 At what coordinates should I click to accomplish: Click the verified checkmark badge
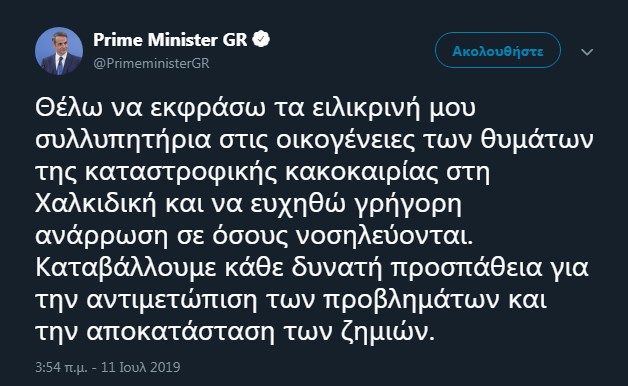pyautogui.click(x=261, y=39)
